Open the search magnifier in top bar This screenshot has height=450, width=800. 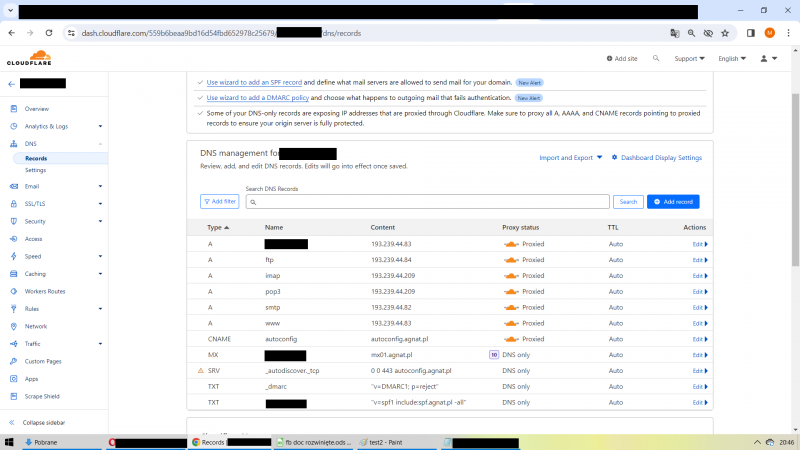656,59
